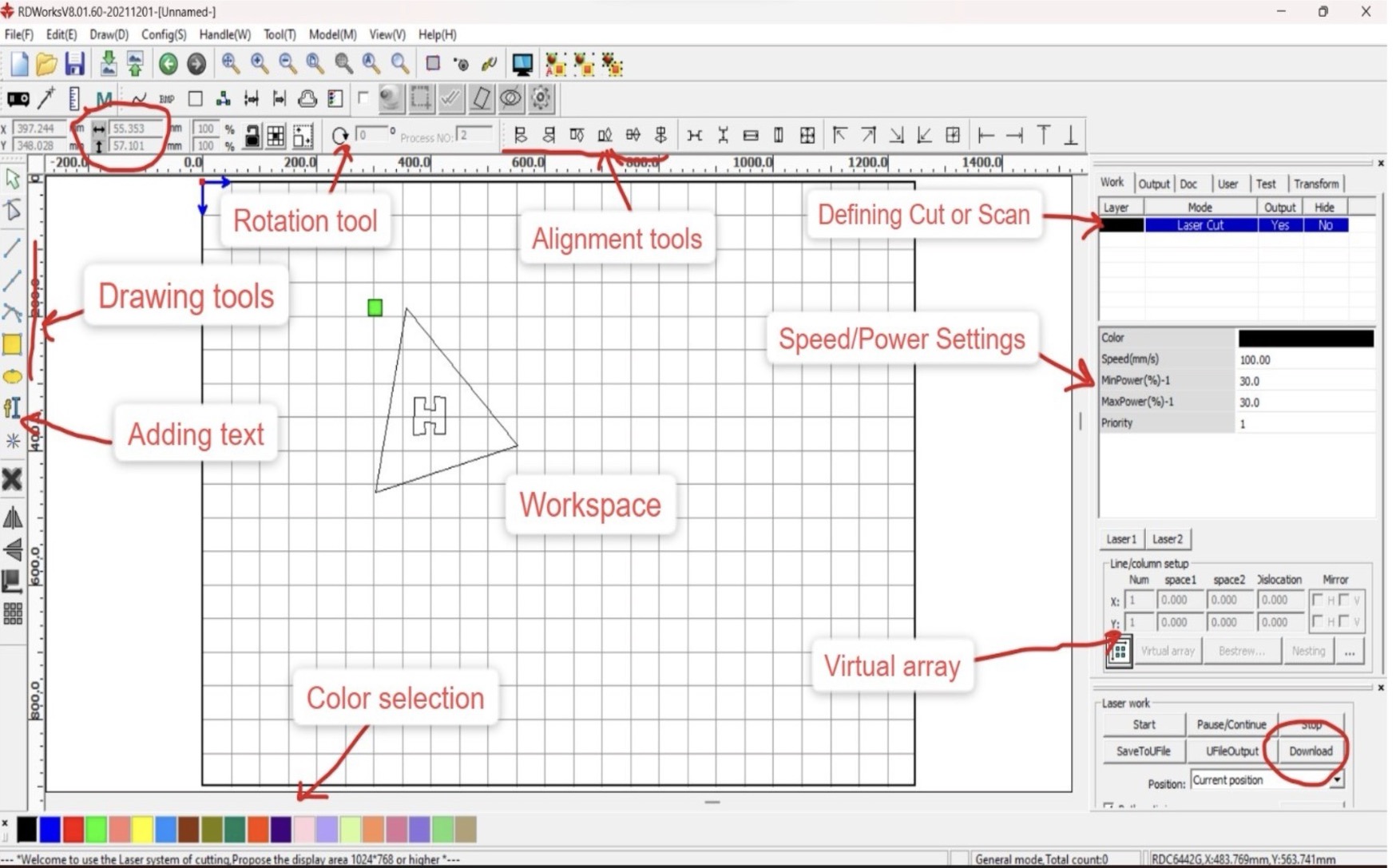
Task: Move object to top-left corner arrow icon
Action: pyautogui.click(x=839, y=135)
